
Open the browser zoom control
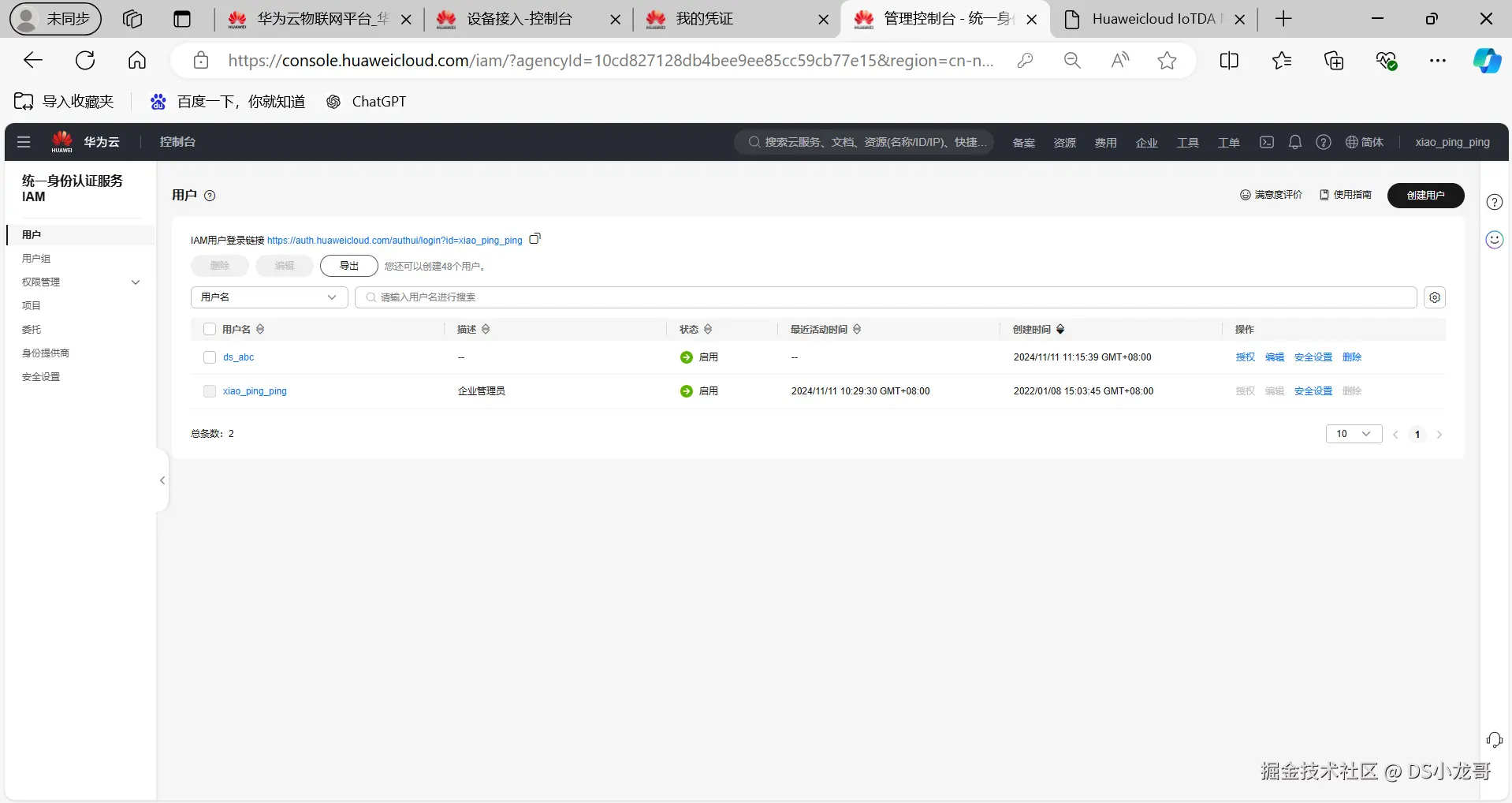(x=1072, y=60)
